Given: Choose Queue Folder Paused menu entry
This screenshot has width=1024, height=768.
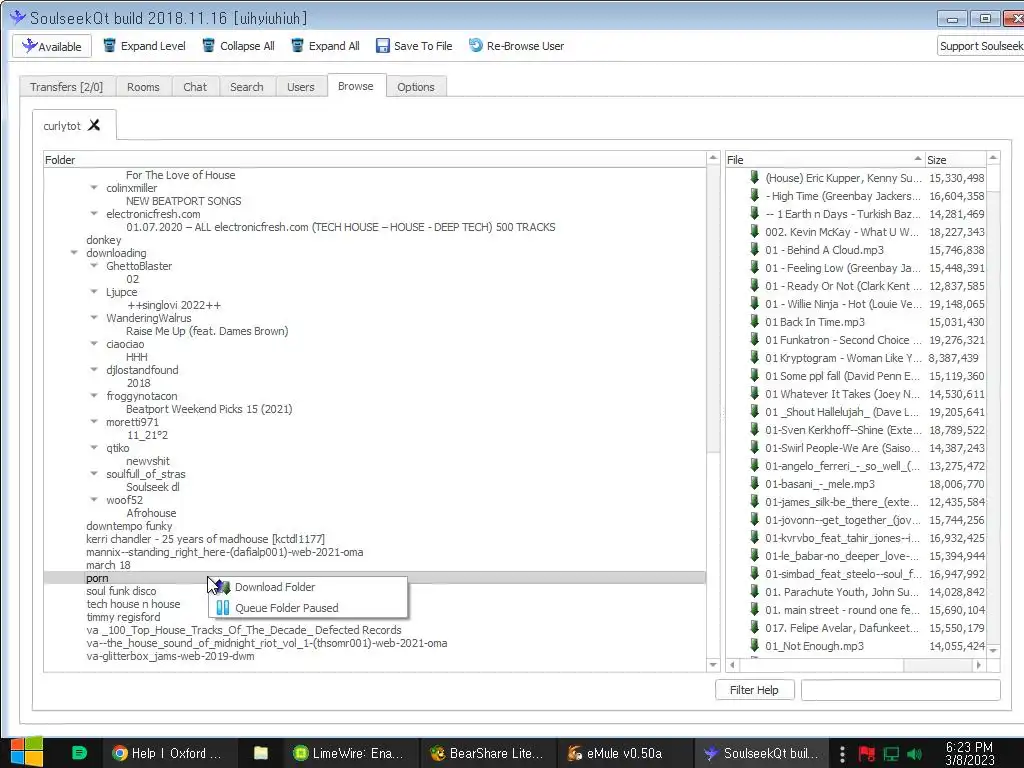Looking at the screenshot, I should pos(308,608).
